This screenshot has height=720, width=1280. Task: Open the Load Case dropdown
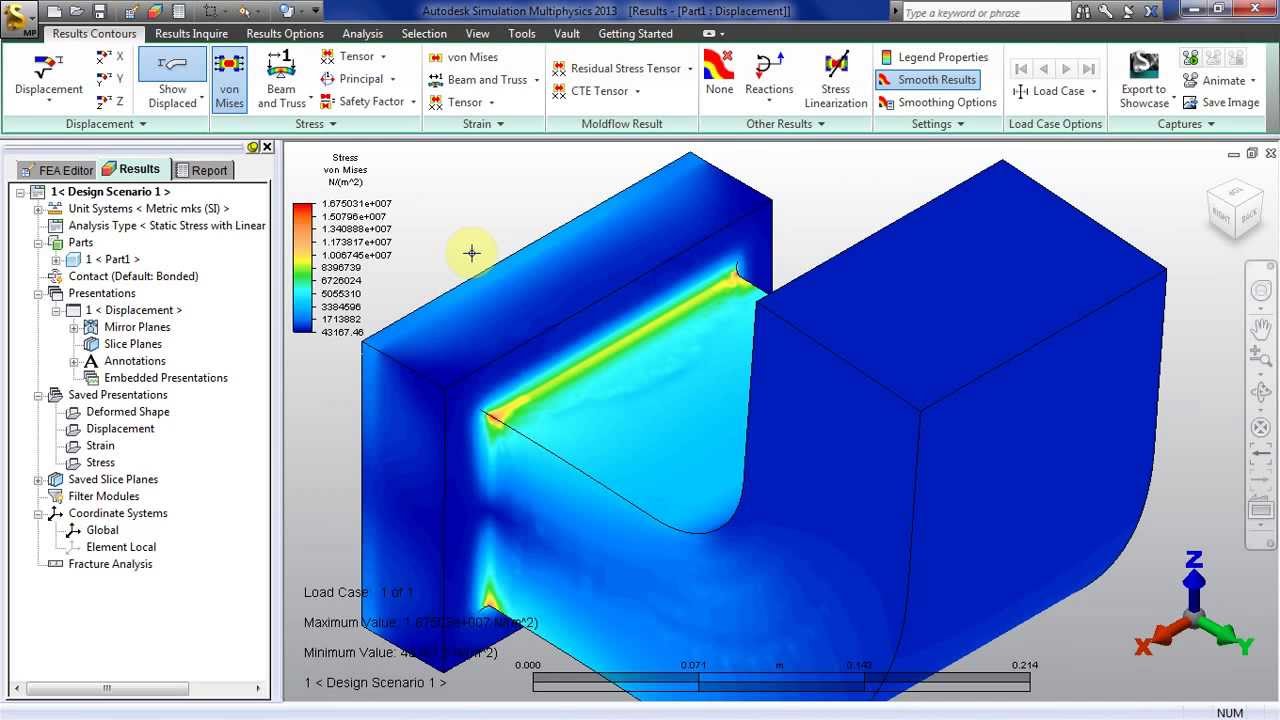1055,91
